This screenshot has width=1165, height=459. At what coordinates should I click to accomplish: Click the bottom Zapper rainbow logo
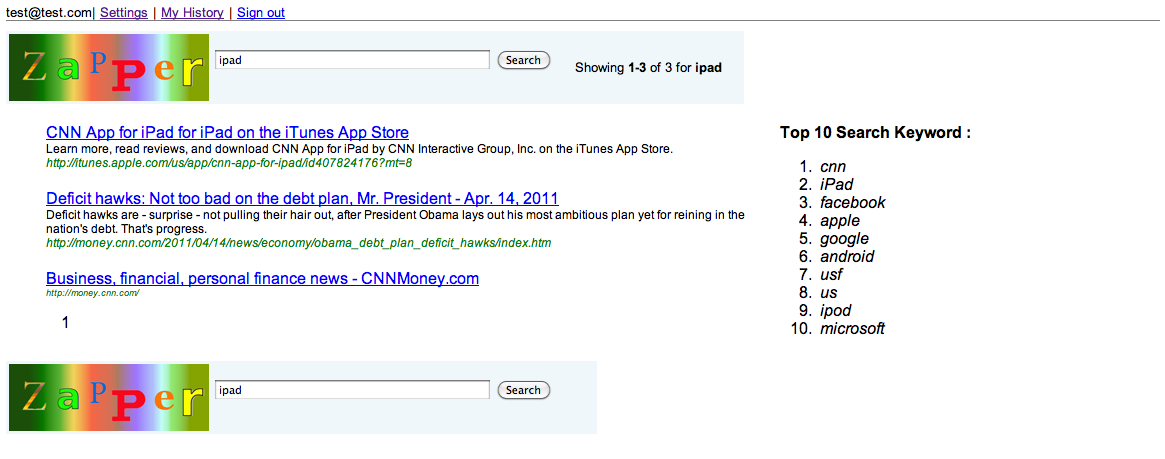tap(109, 397)
